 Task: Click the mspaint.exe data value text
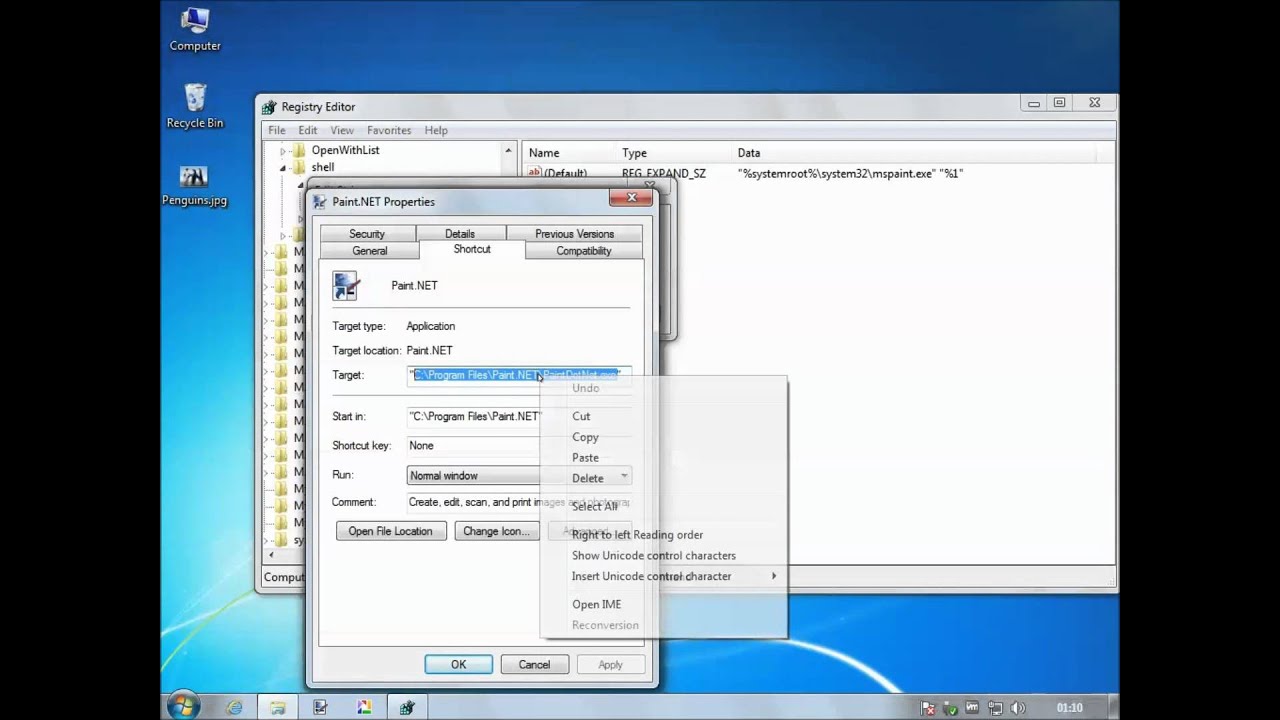(x=850, y=173)
